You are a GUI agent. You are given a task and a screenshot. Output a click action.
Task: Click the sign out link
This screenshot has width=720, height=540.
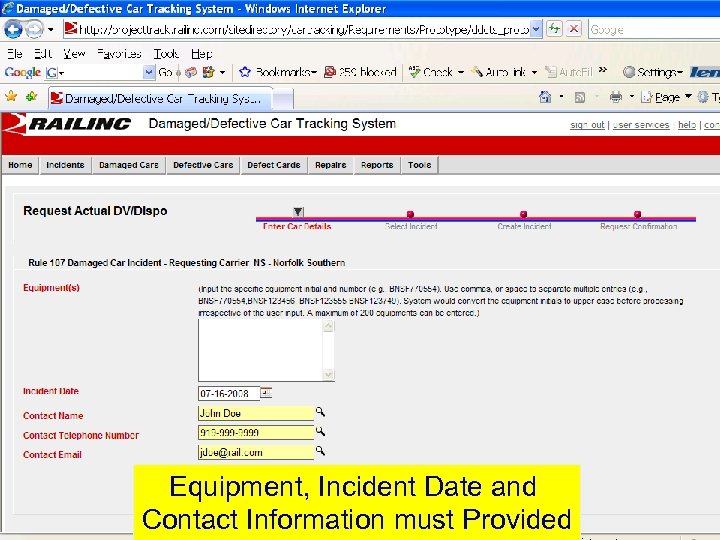point(587,125)
